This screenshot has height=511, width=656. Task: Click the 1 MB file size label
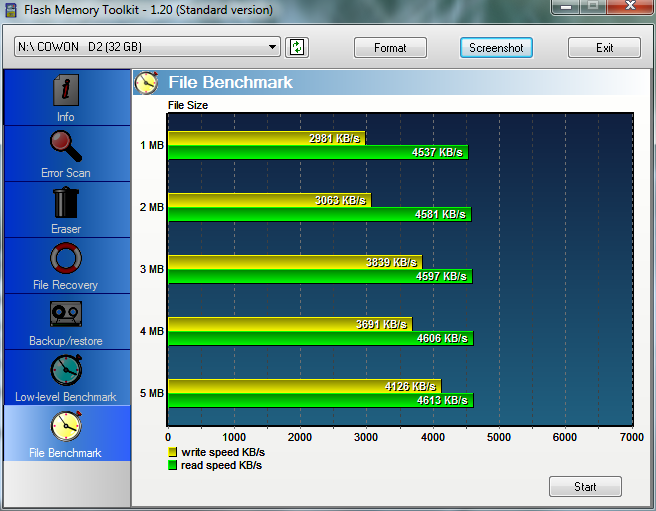(151, 145)
